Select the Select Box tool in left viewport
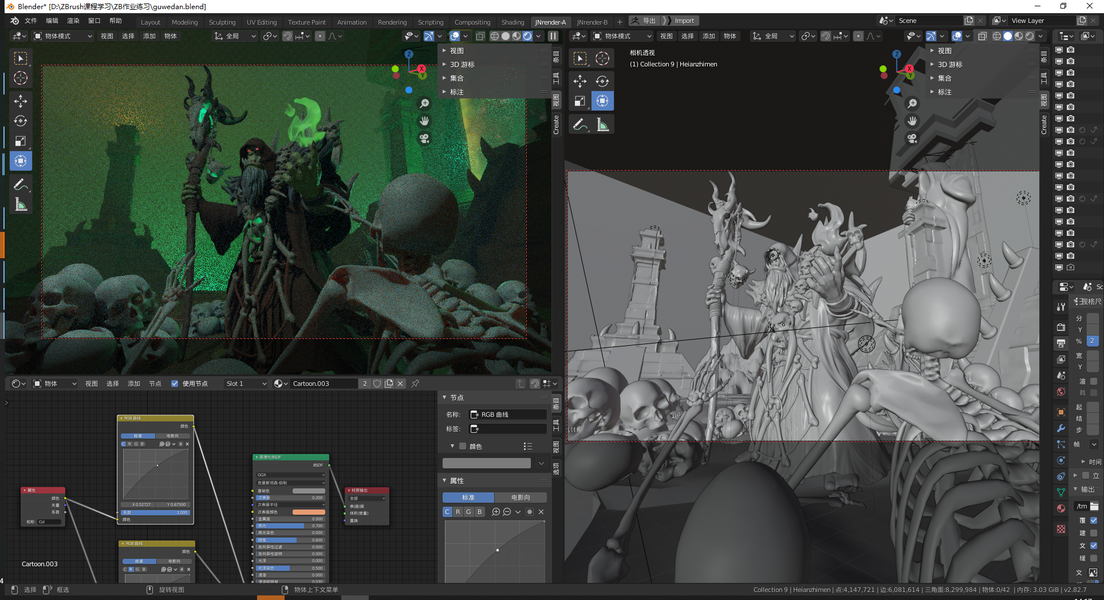1104x600 pixels. (x=20, y=58)
